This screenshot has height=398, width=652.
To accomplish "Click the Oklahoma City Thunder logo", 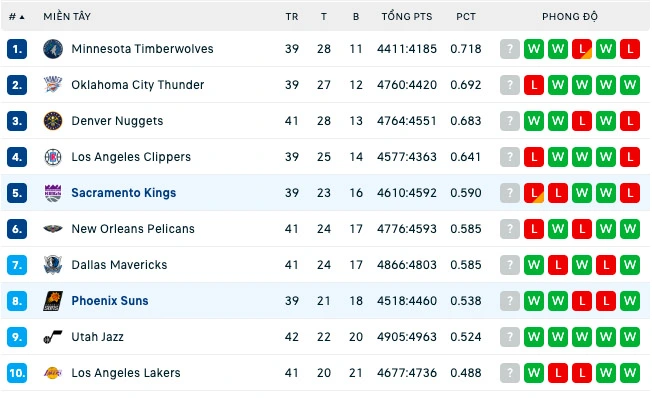I will 53,85.
